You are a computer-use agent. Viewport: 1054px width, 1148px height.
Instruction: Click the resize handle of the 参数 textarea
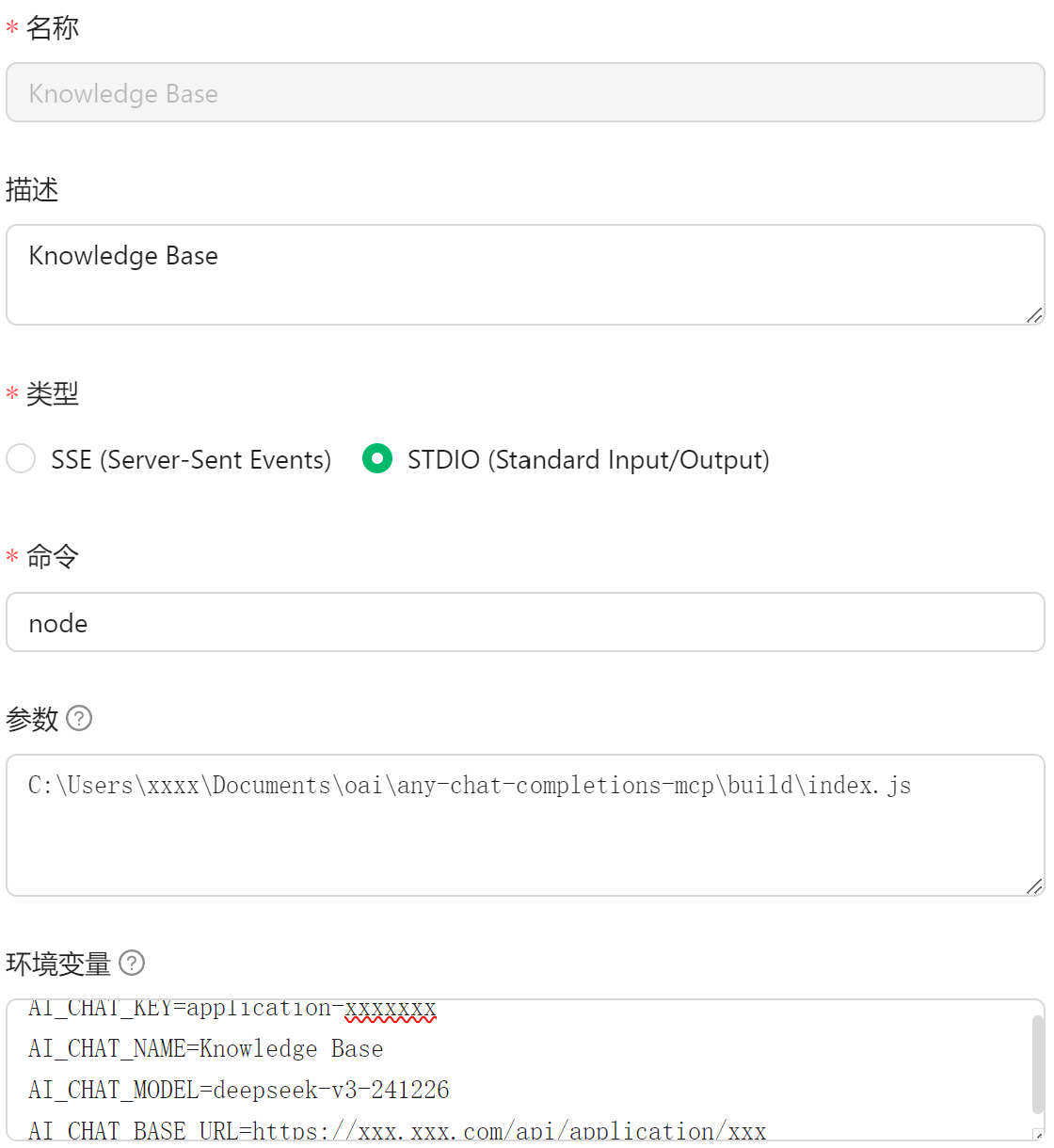click(1034, 885)
